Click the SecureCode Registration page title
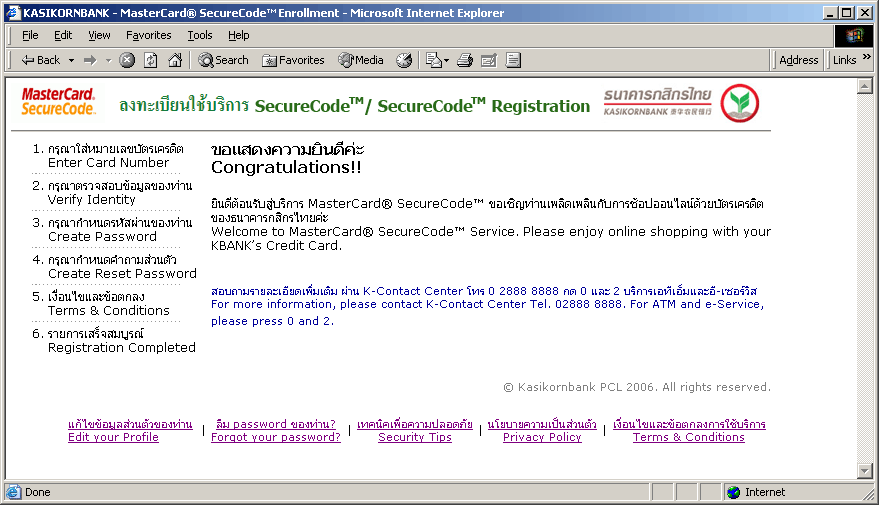 click(354, 105)
